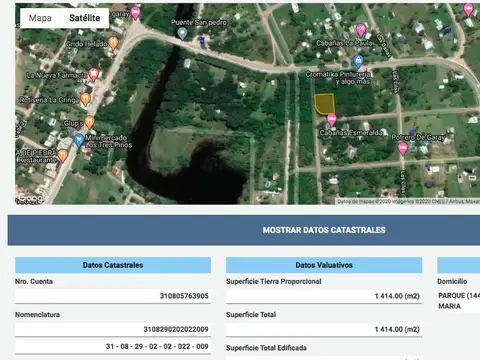This screenshot has width=480, height=360.
Task: Select the Datos Valuativos panel header
Action: tap(324, 265)
